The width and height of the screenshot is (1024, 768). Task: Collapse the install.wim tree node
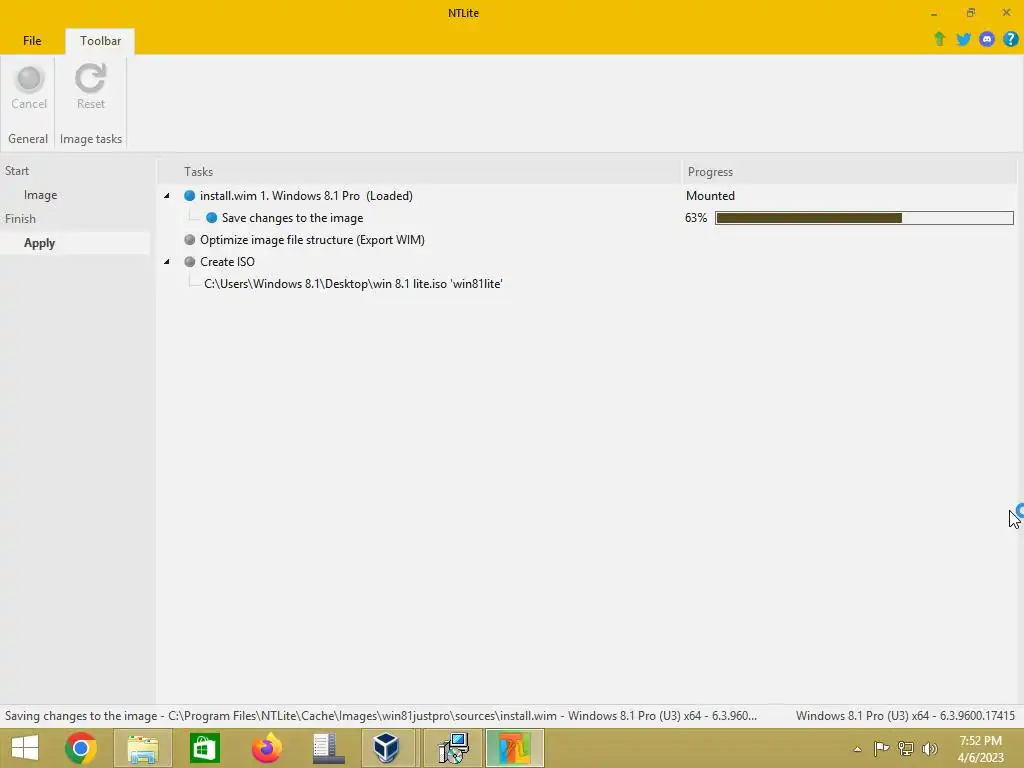point(167,196)
